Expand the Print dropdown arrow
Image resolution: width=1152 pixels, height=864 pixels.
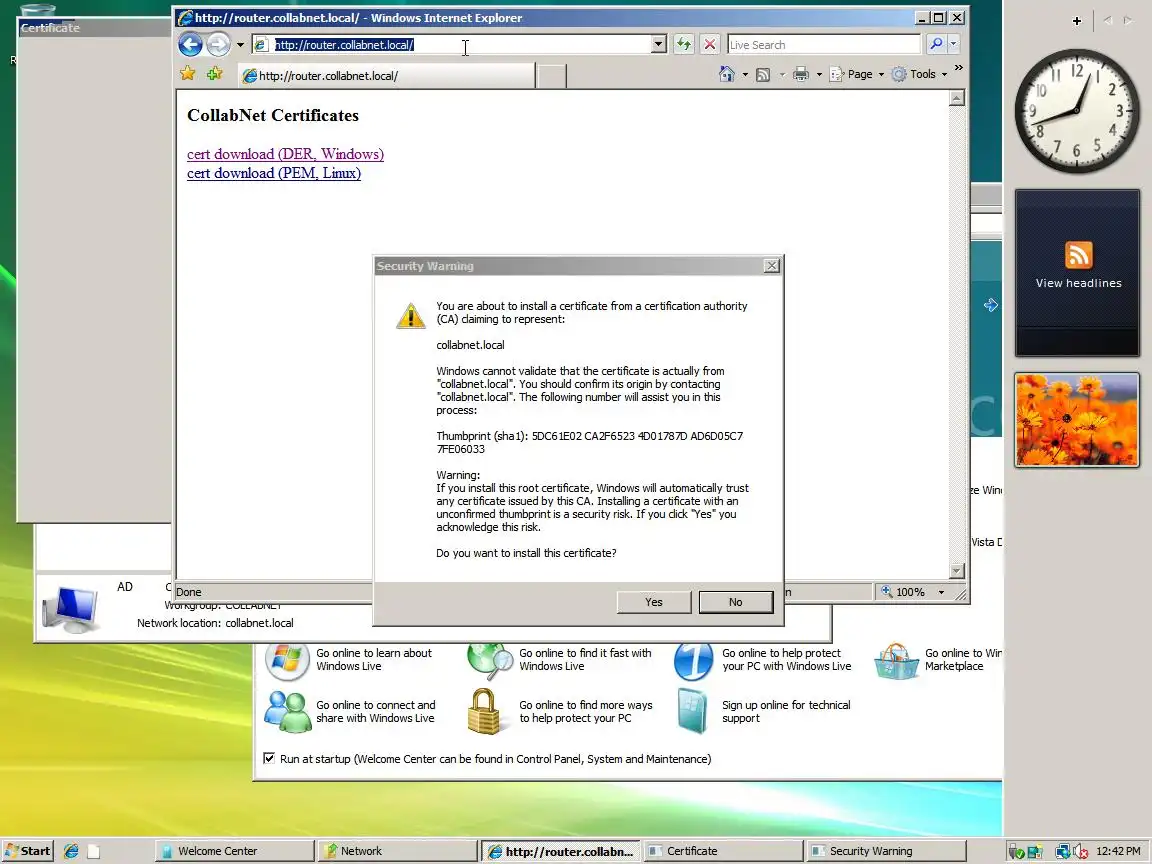(x=819, y=74)
